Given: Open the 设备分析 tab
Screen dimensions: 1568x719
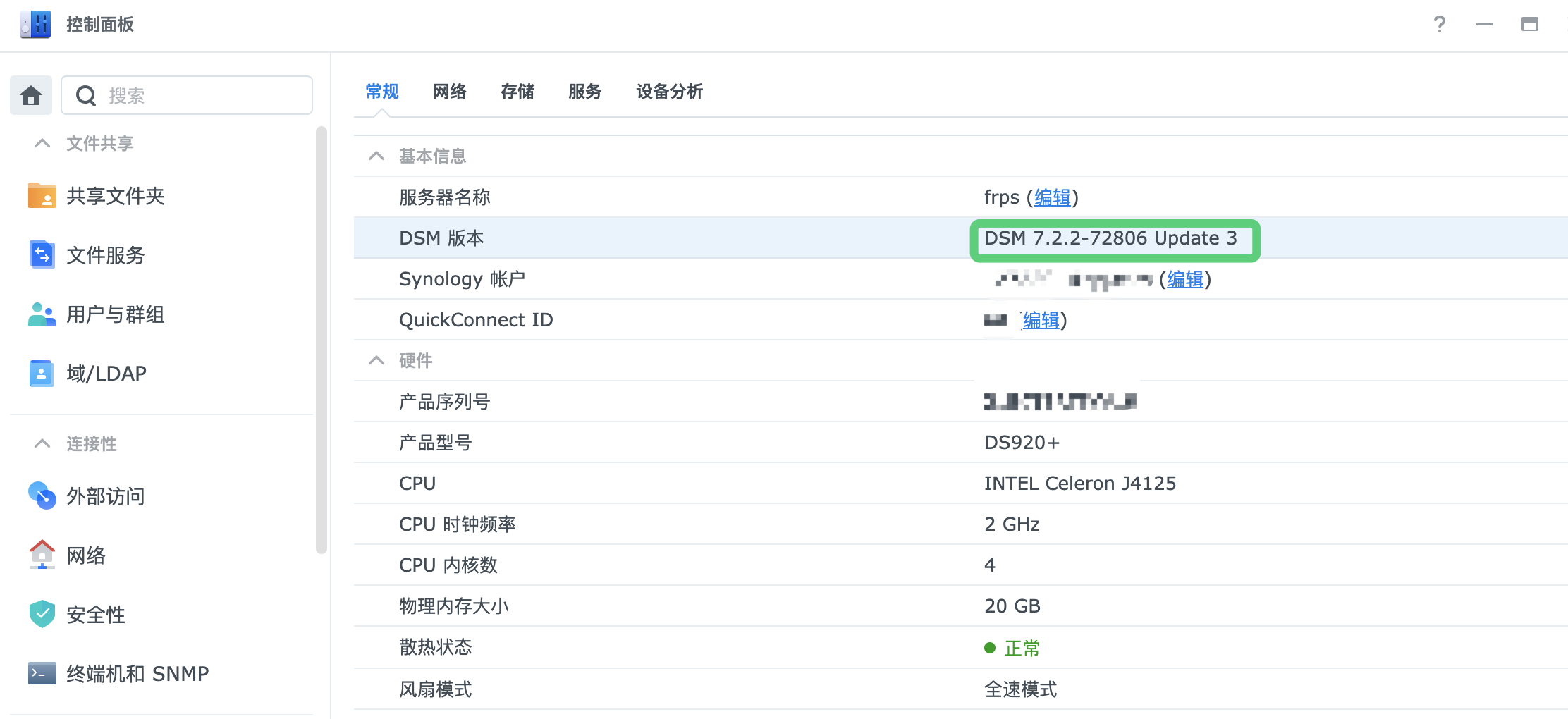Looking at the screenshot, I should (668, 92).
